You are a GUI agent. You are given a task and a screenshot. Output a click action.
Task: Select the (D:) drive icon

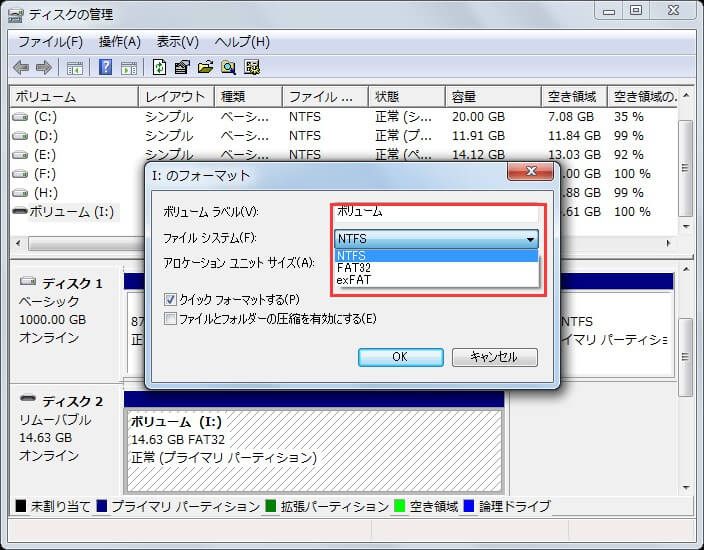pyautogui.click(x=20, y=136)
